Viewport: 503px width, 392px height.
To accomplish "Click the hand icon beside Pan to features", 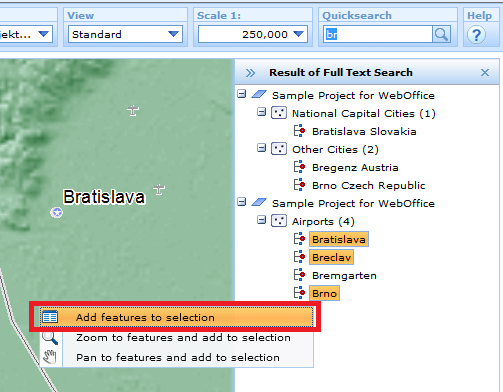I will pyautogui.click(x=50, y=357).
